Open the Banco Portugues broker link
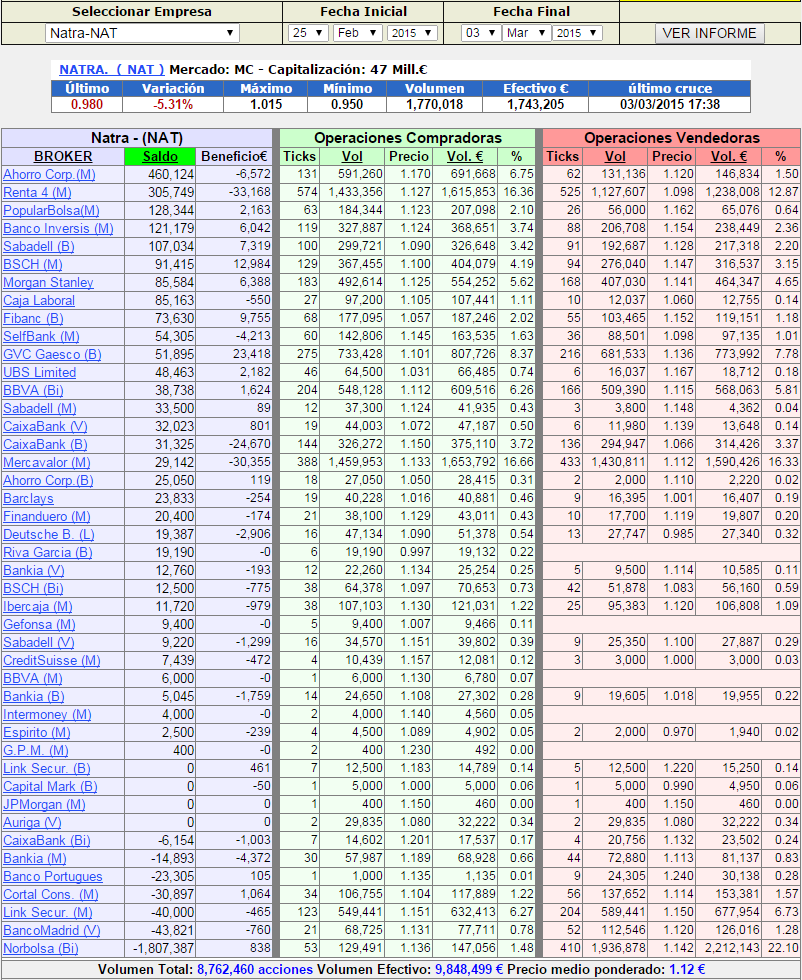 [53, 878]
